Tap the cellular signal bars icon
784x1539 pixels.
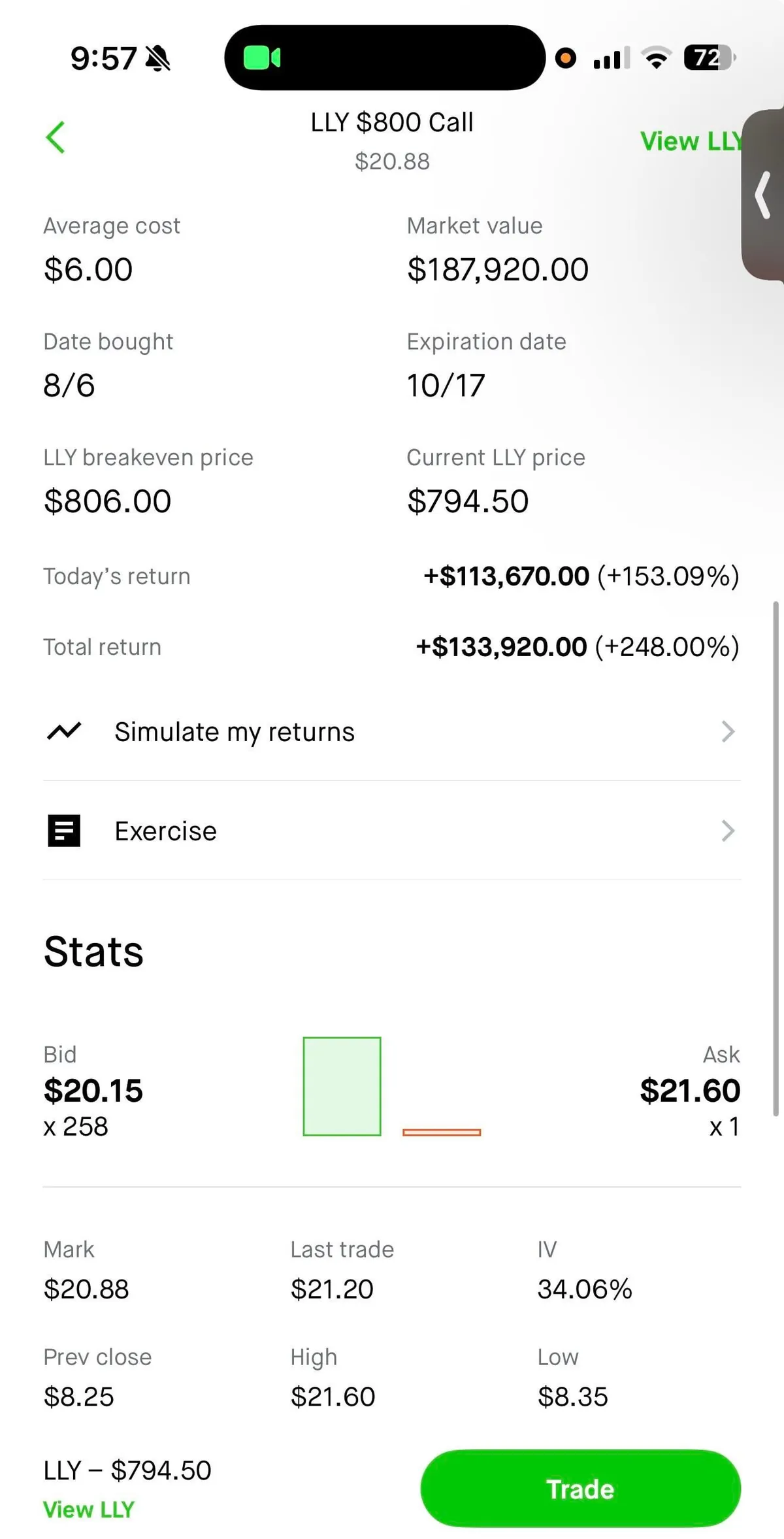611,58
